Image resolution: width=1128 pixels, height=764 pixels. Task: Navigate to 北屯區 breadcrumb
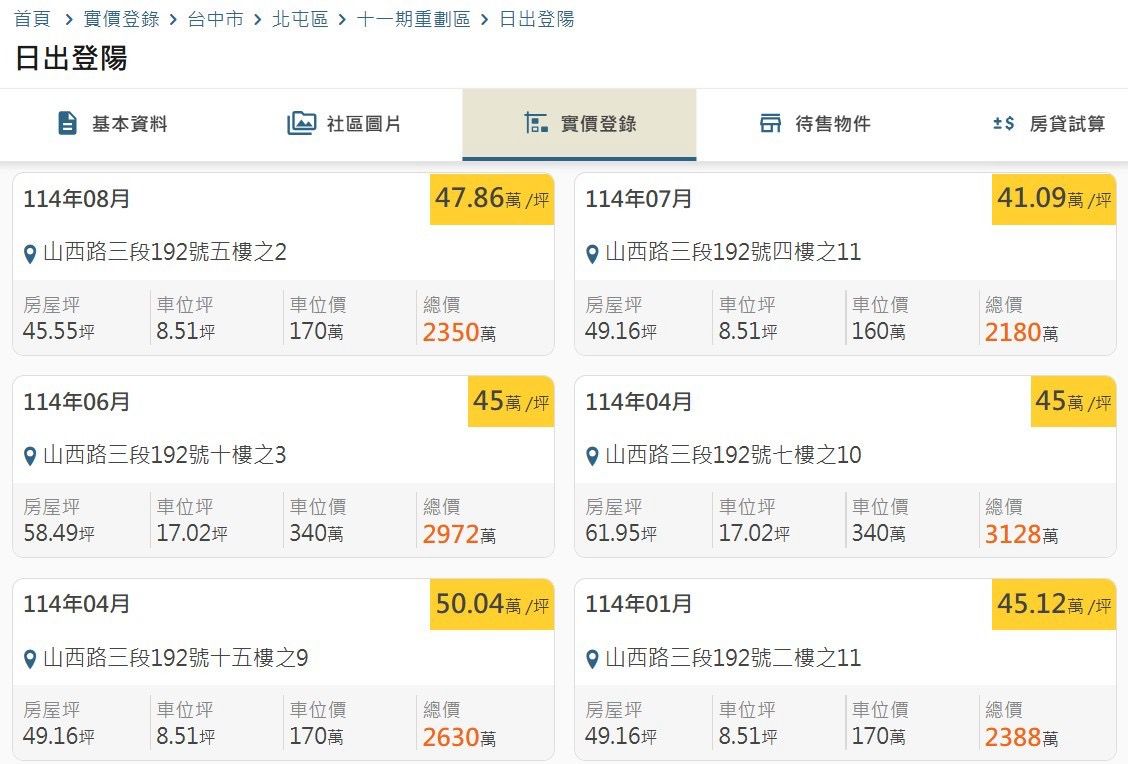pyautogui.click(x=300, y=19)
